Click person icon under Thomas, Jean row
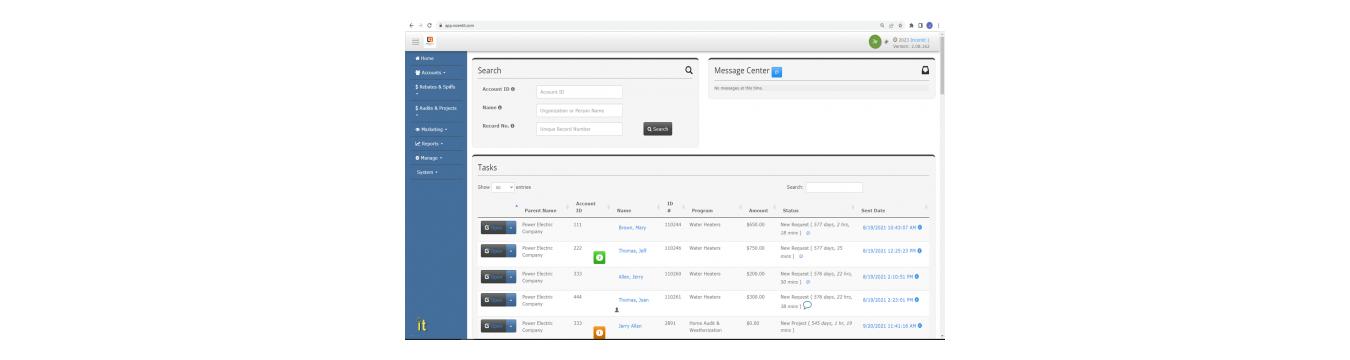Viewport: 1350px width, 360px height. tap(616, 309)
